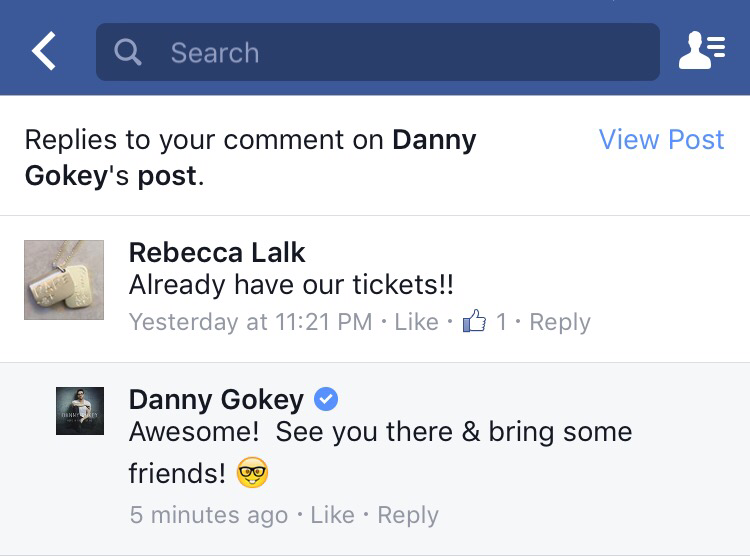Image resolution: width=750 pixels, height=556 pixels.
Task: Click Danny Gokey's name on his reply
Action: (216, 400)
